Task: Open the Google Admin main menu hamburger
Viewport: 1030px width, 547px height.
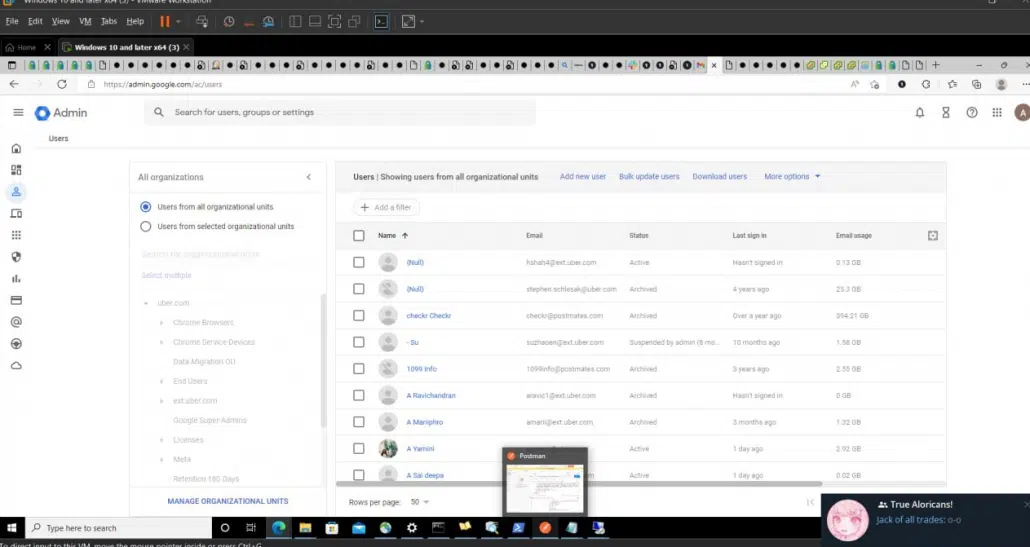Action: click(x=18, y=112)
